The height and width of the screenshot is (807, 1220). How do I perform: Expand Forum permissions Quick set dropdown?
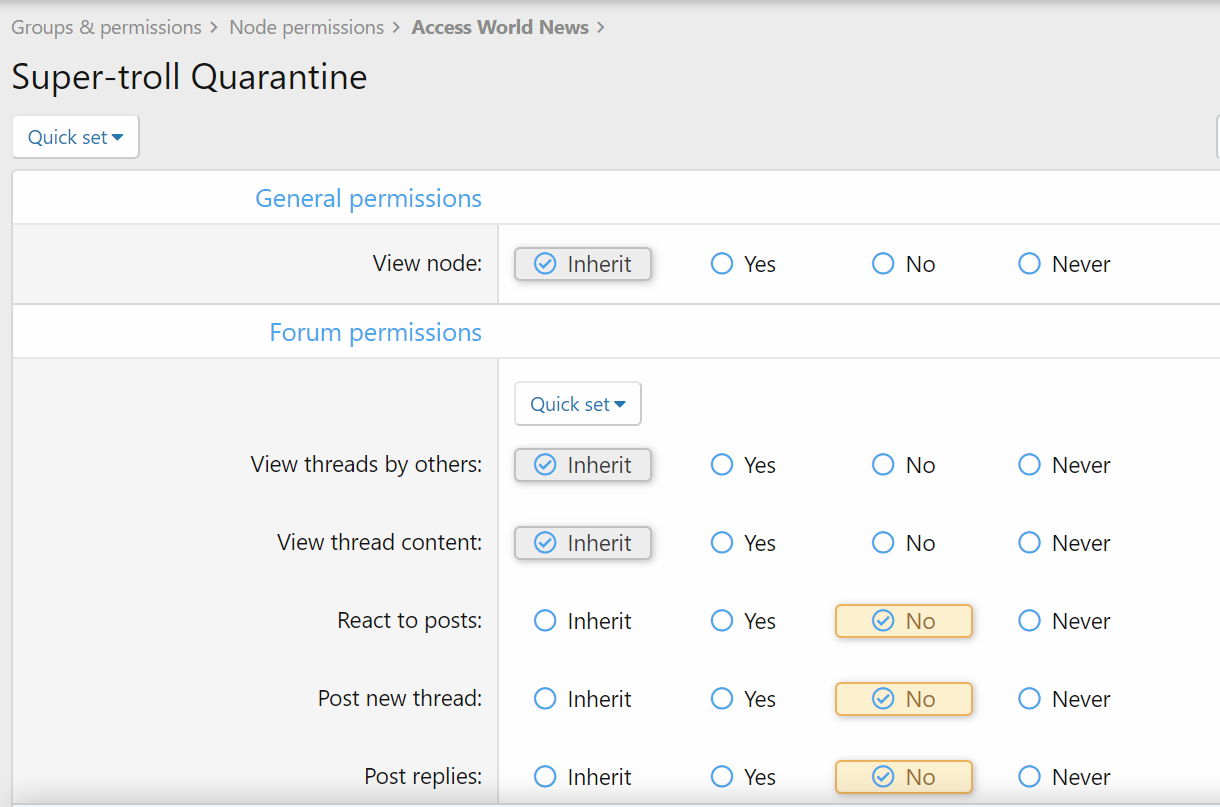tap(578, 404)
